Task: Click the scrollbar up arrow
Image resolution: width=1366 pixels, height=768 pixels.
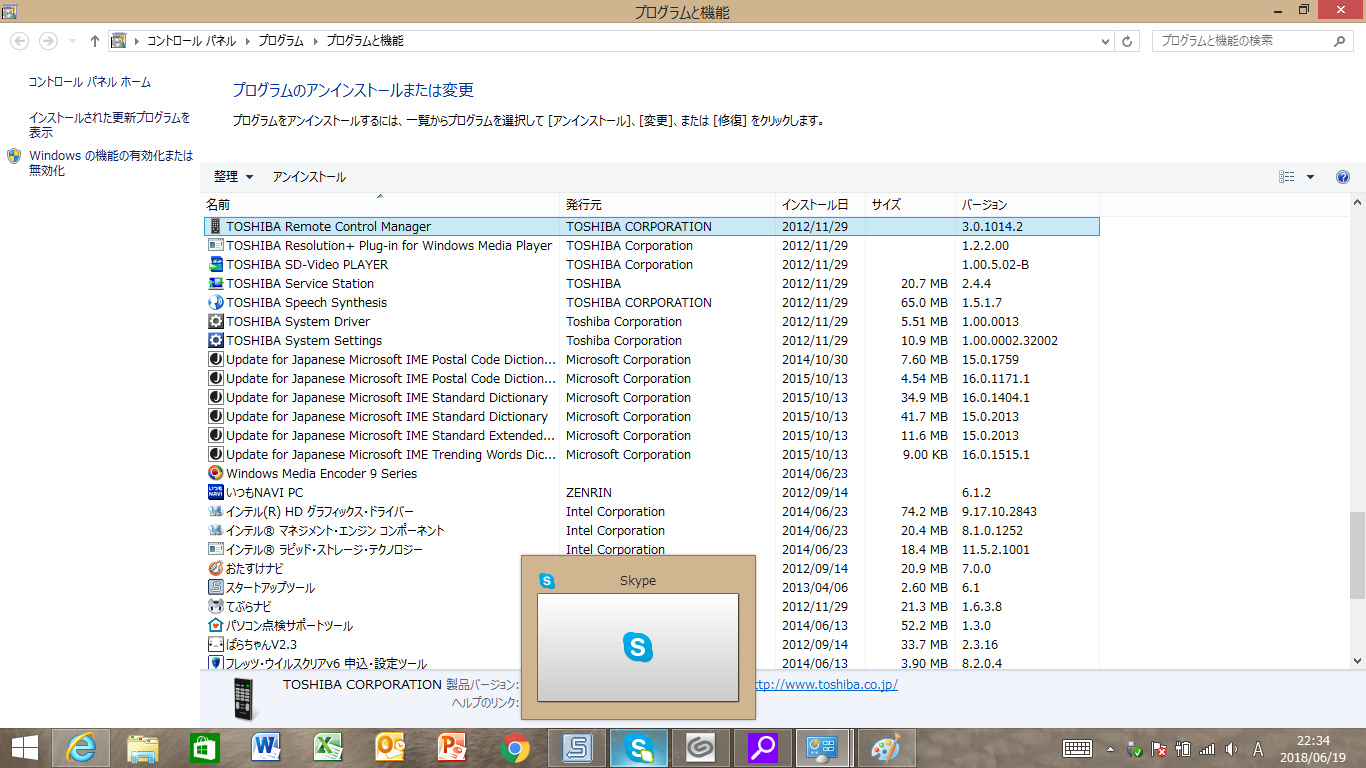Action: [1357, 202]
